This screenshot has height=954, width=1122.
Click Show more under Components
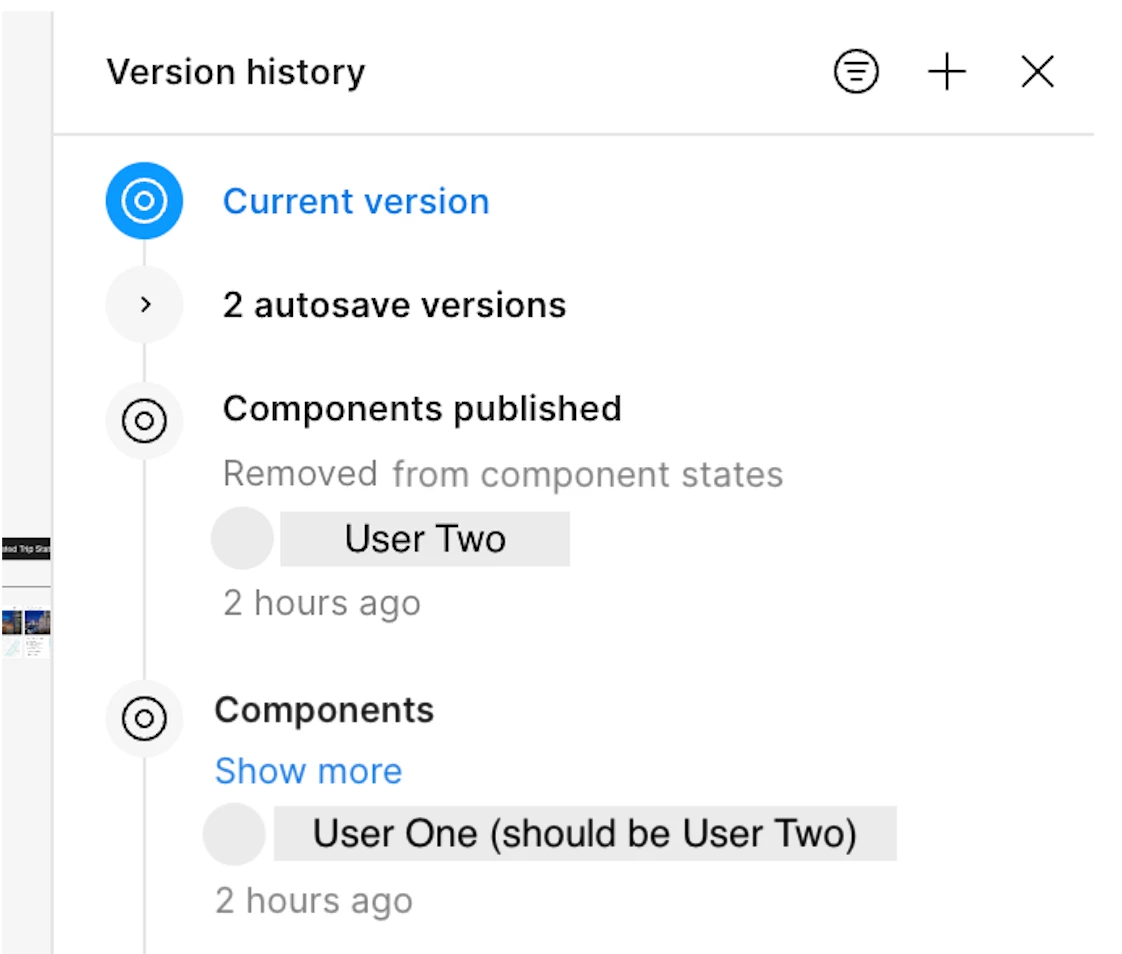[308, 771]
